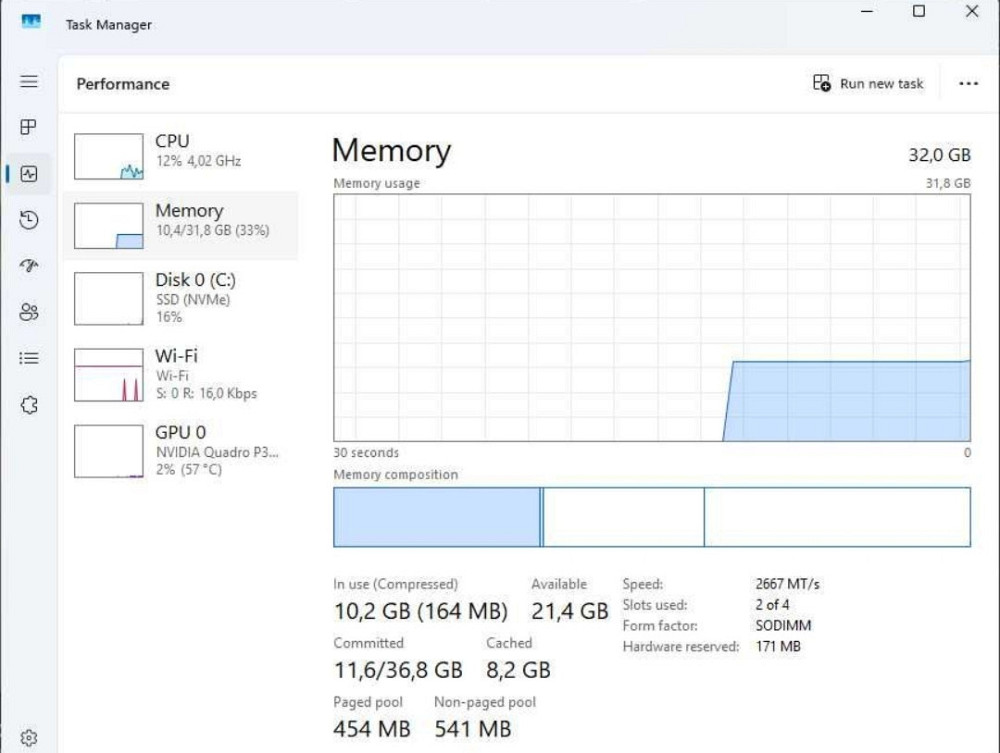Open App history from the sidebar
Viewport: 1000px width, 753px height.
(28, 220)
